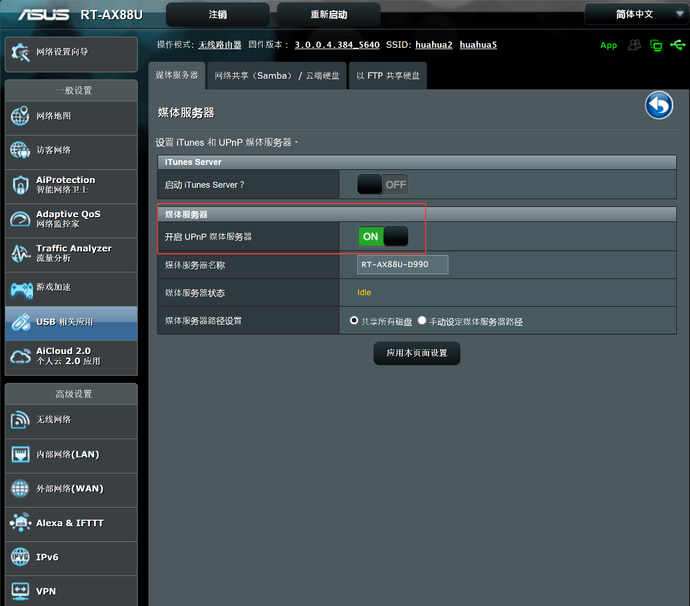The width and height of the screenshot is (690, 606).
Task: Open 访客网络 guest network page
Action: coord(70,150)
